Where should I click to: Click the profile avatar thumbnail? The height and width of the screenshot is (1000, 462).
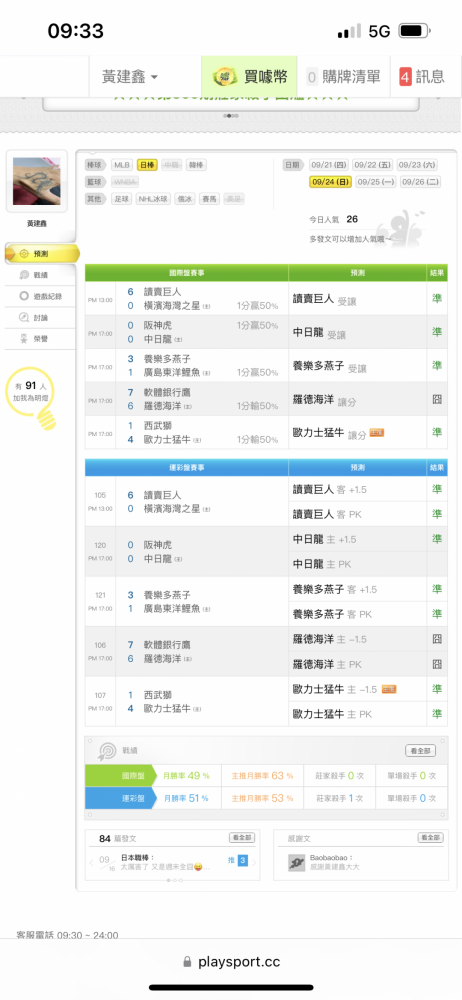(x=36, y=181)
